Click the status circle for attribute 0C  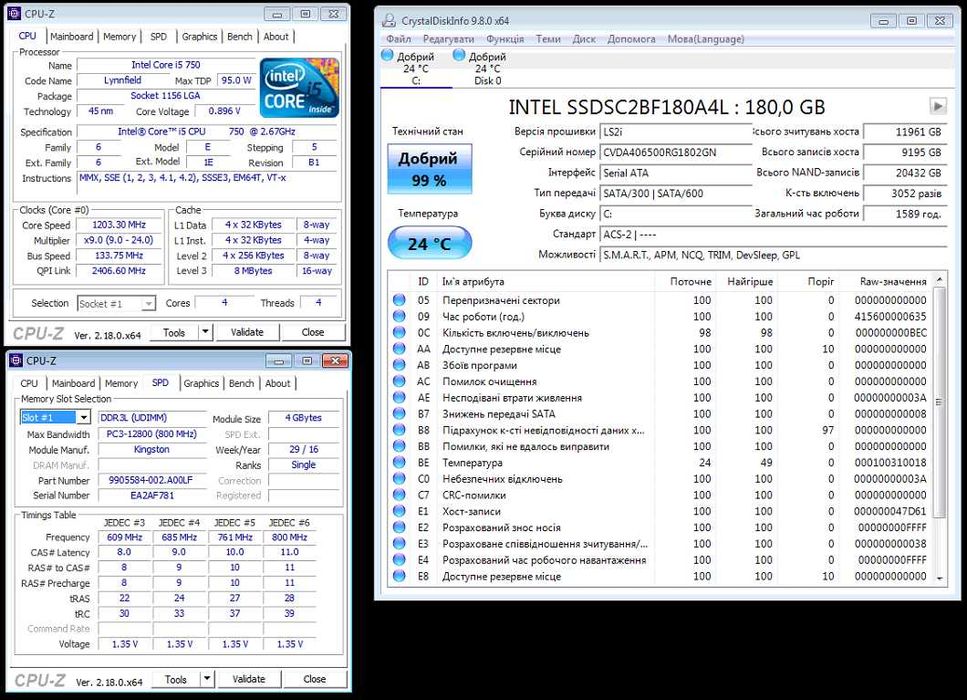click(x=399, y=332)
